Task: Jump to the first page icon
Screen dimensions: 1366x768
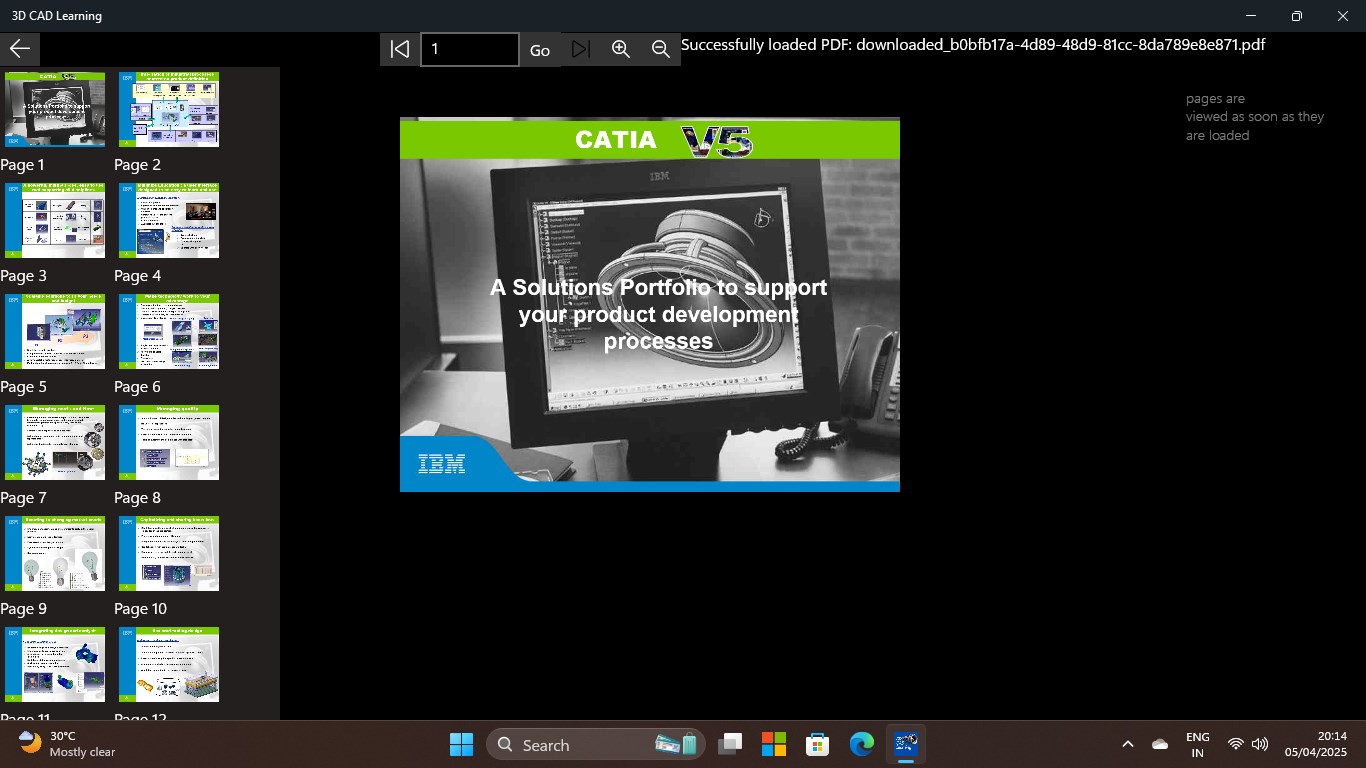Action: (x=400, y=49)
